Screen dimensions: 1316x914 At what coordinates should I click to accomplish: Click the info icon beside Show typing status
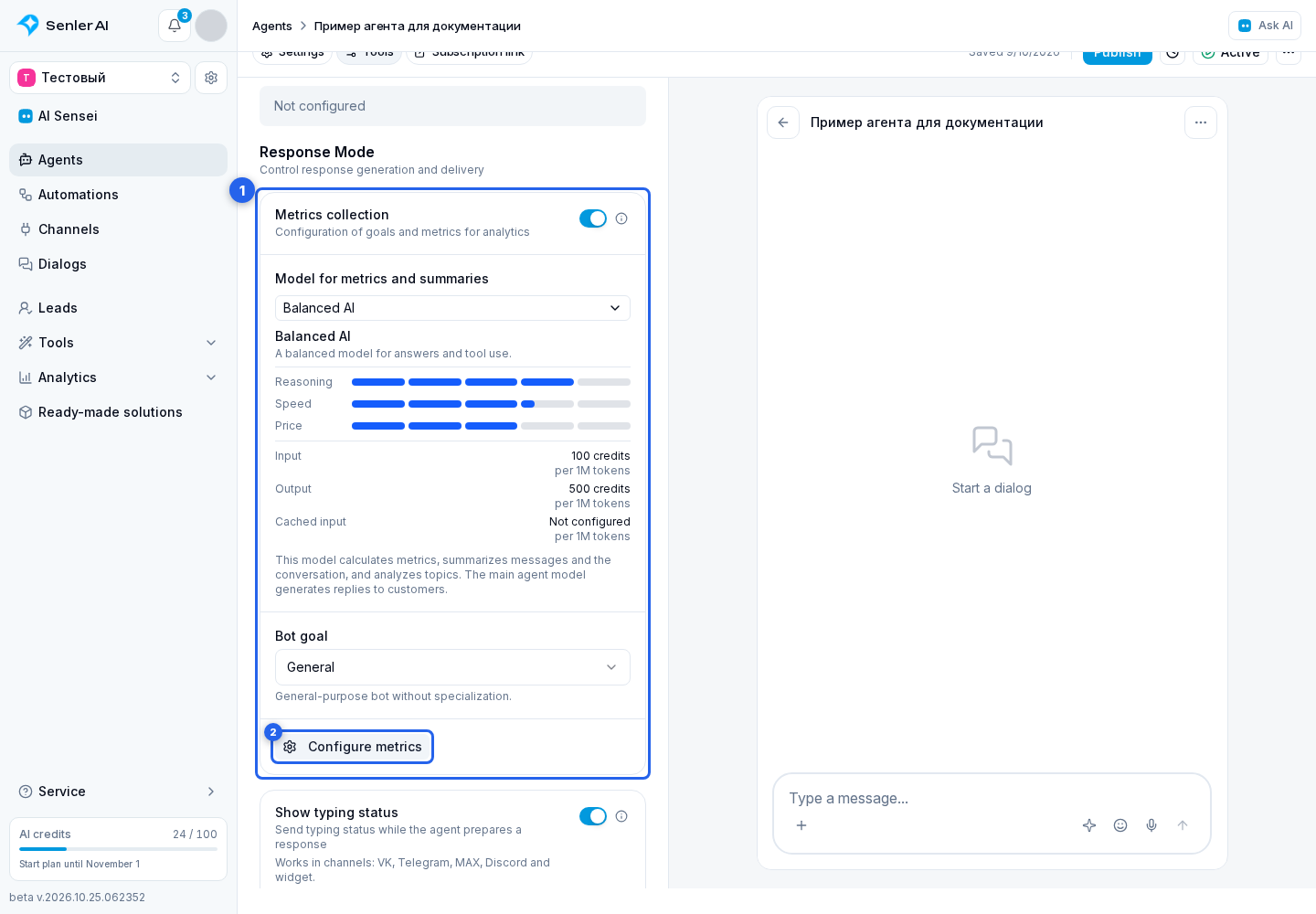point(621,816)
